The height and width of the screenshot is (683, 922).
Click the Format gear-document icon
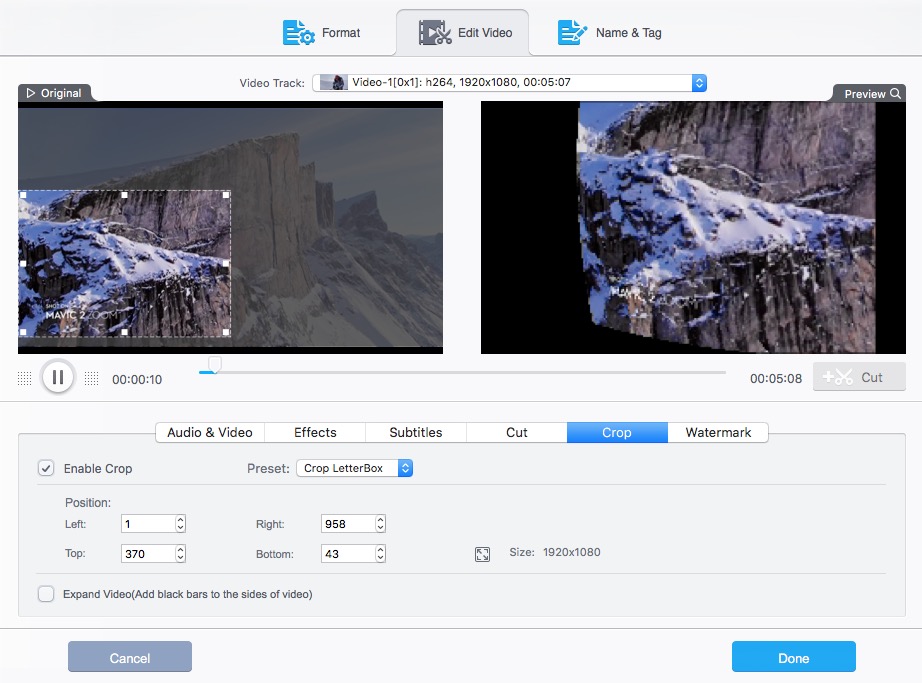coord(299,33)
